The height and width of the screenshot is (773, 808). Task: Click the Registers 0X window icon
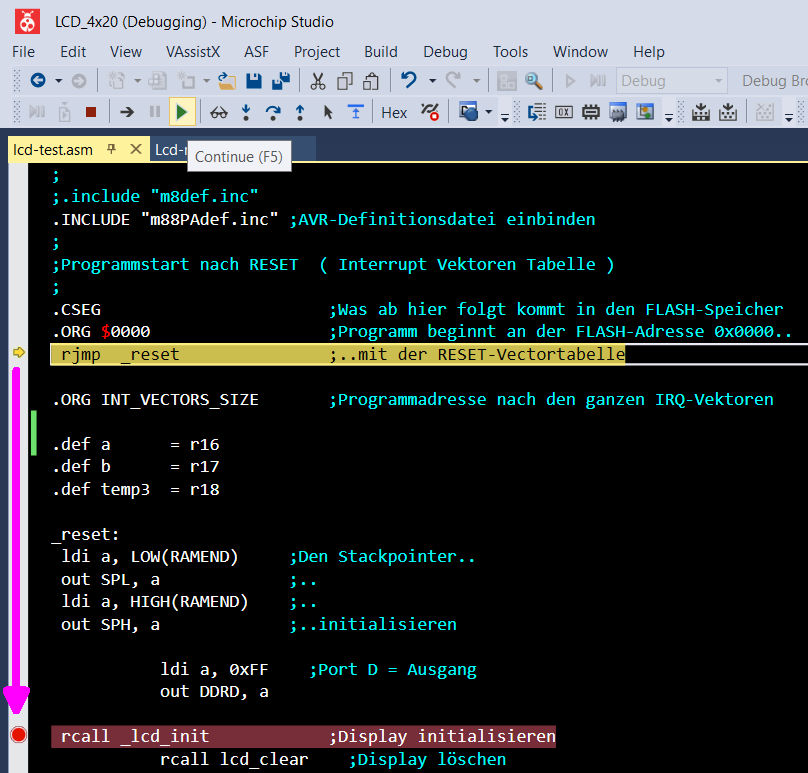click(x=564, y=112)
